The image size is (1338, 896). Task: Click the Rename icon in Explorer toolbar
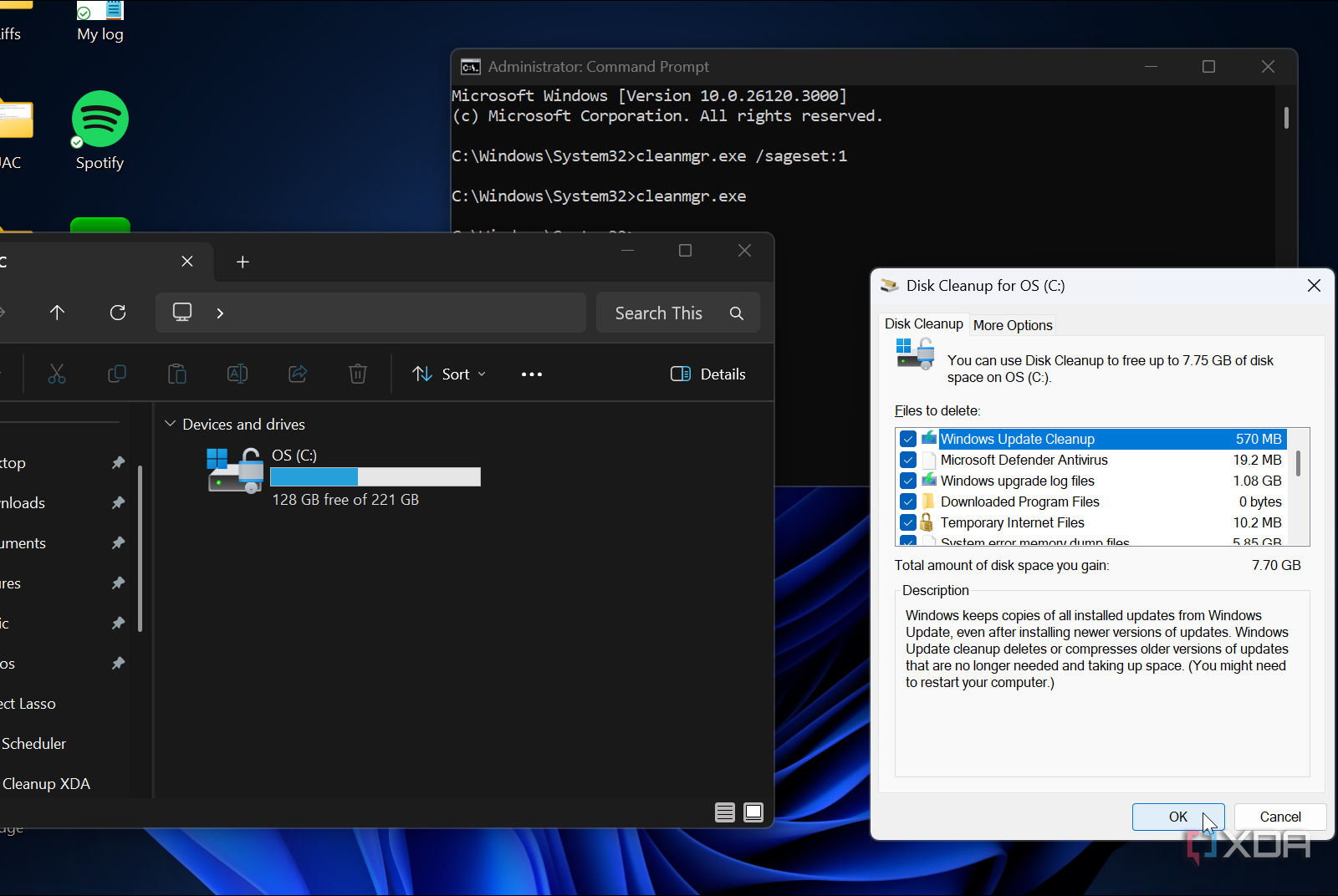pyautogui.click(x=237, y=374)
